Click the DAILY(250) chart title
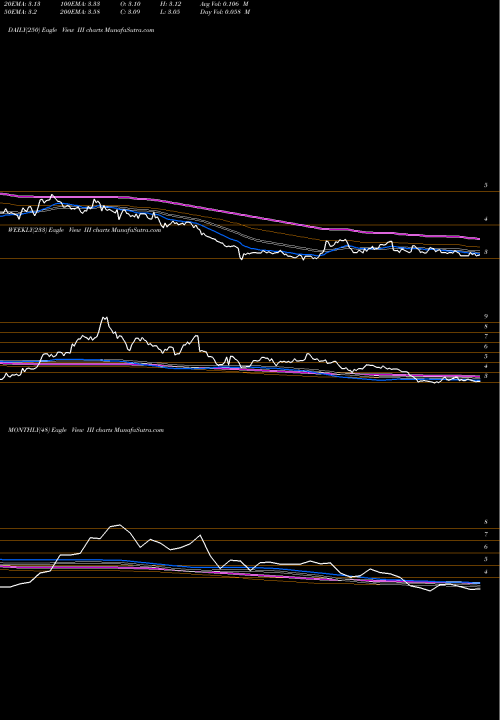500x720 pixels. tap(81, 30)
